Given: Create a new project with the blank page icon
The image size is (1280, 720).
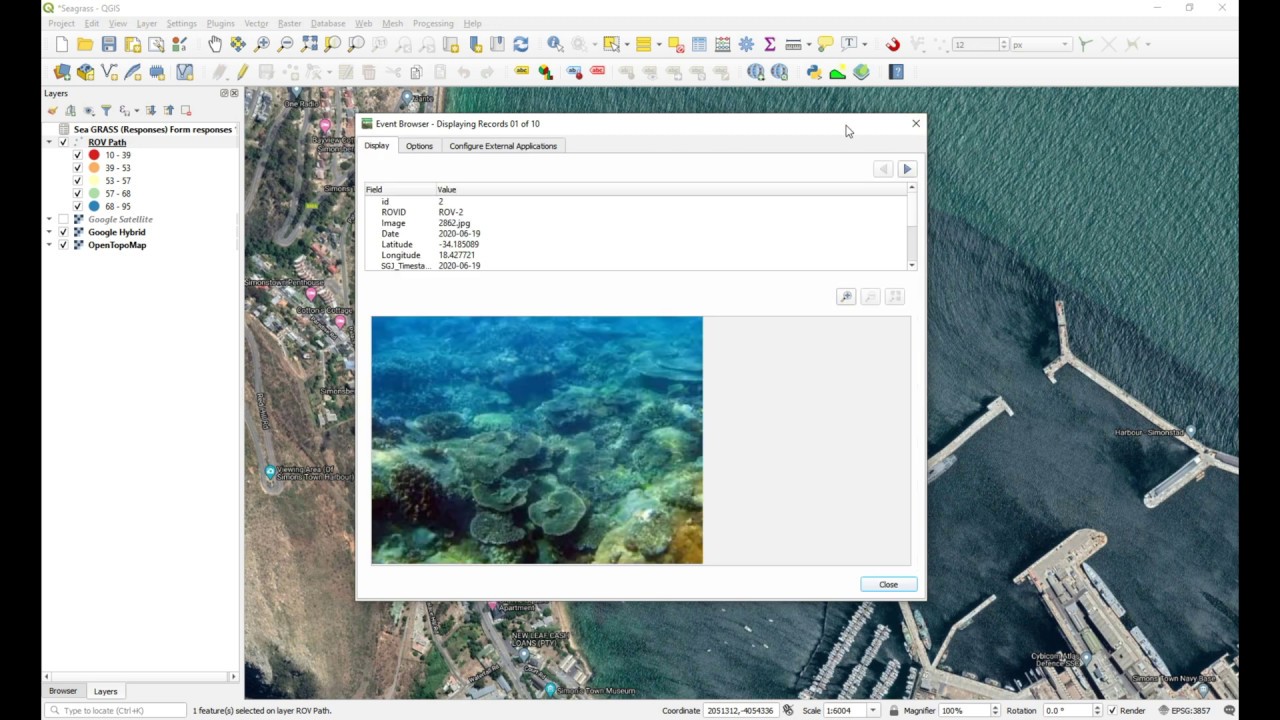Looking at the screenshot, I should (x=61, y=44).
